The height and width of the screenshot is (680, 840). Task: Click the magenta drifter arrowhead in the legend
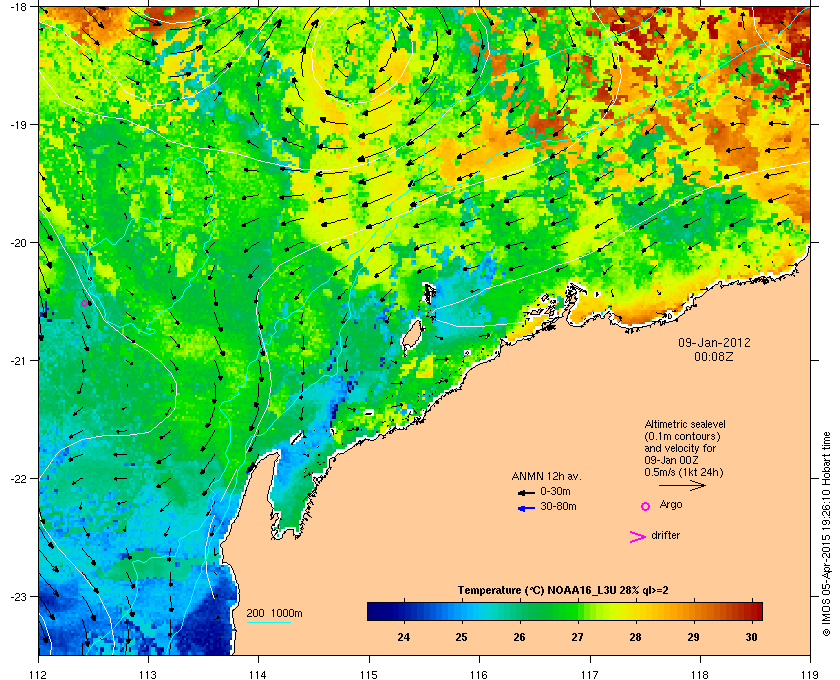pos(638,537)
